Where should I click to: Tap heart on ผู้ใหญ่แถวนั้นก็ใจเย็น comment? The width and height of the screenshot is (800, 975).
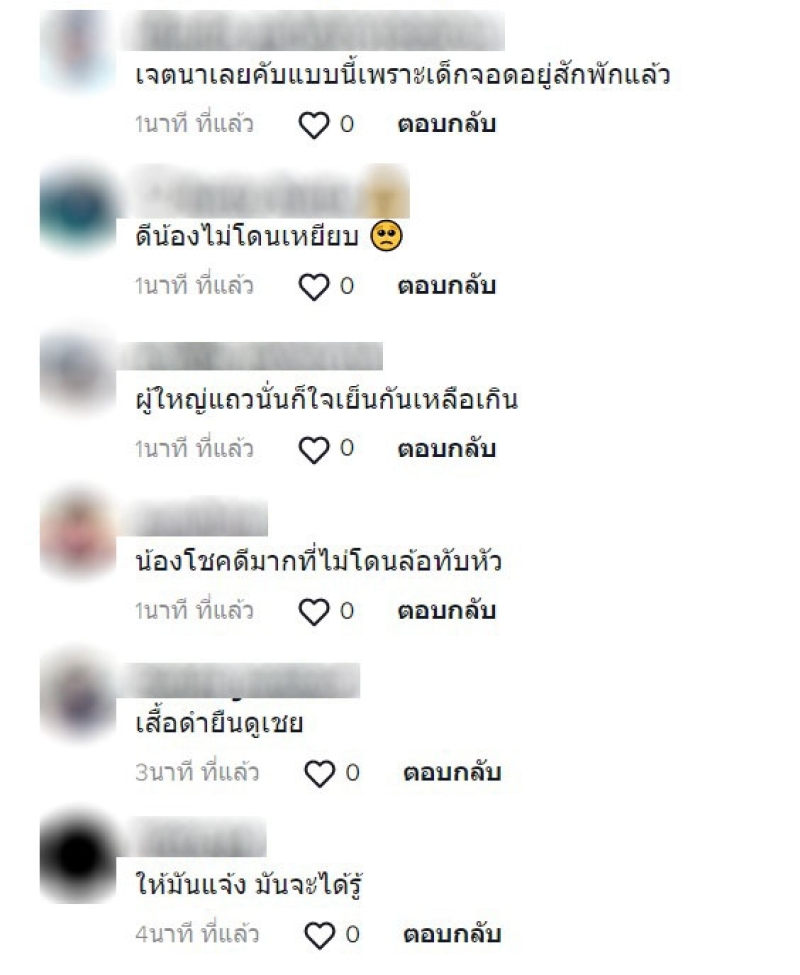pos(314,450)
